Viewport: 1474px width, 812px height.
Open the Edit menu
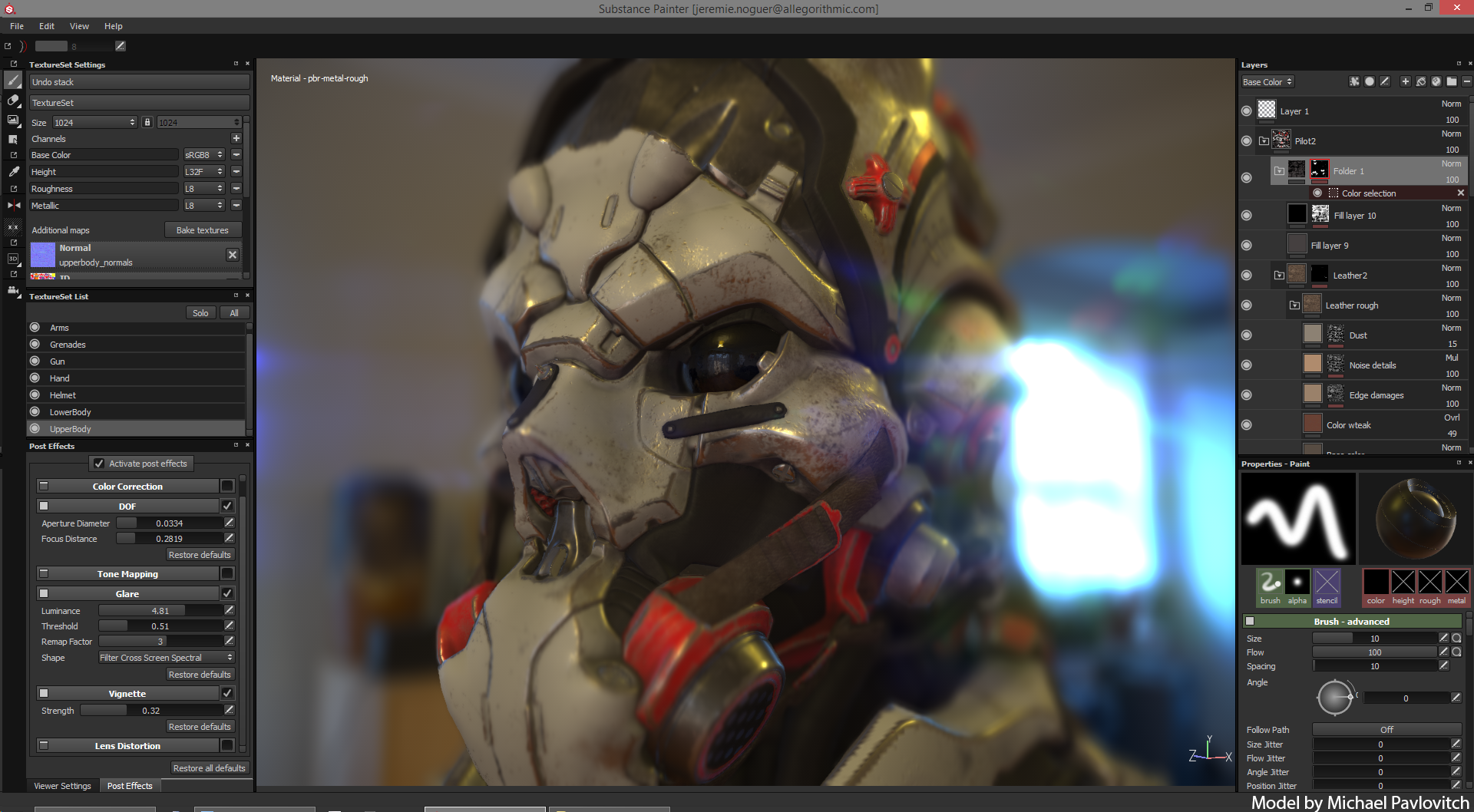coord(47,26)
